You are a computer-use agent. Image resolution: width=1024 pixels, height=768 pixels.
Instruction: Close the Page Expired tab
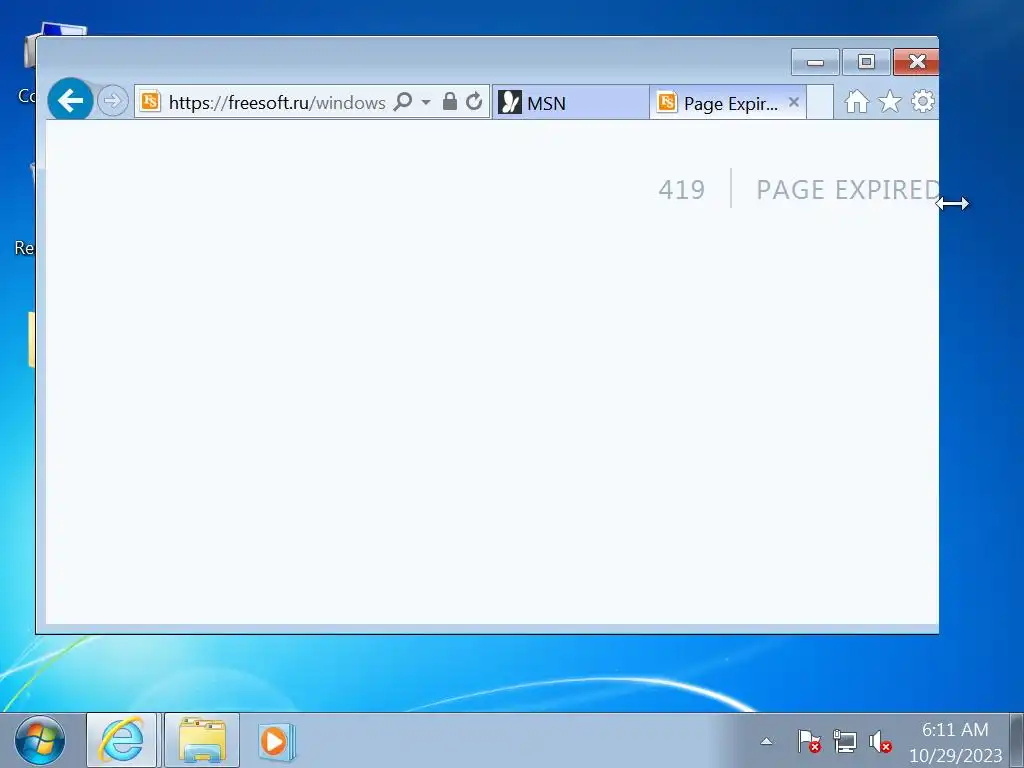pyautogui.click(x=793, y=102)
